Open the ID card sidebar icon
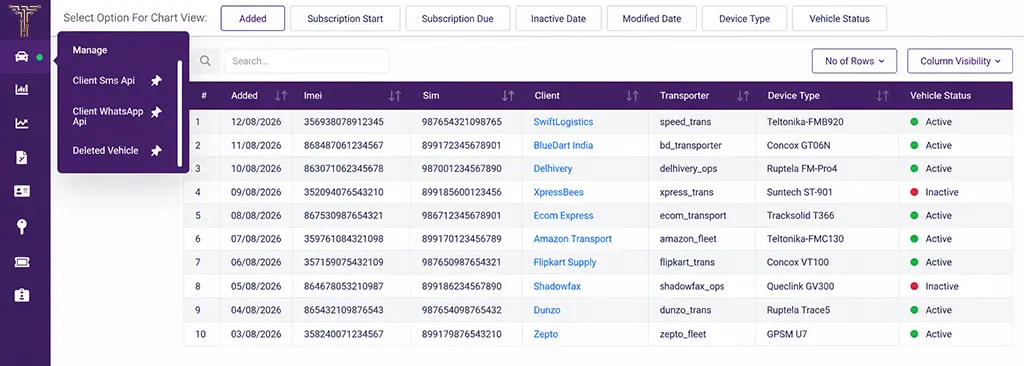This screenshot has height=366, width=1024. (22, 191)
